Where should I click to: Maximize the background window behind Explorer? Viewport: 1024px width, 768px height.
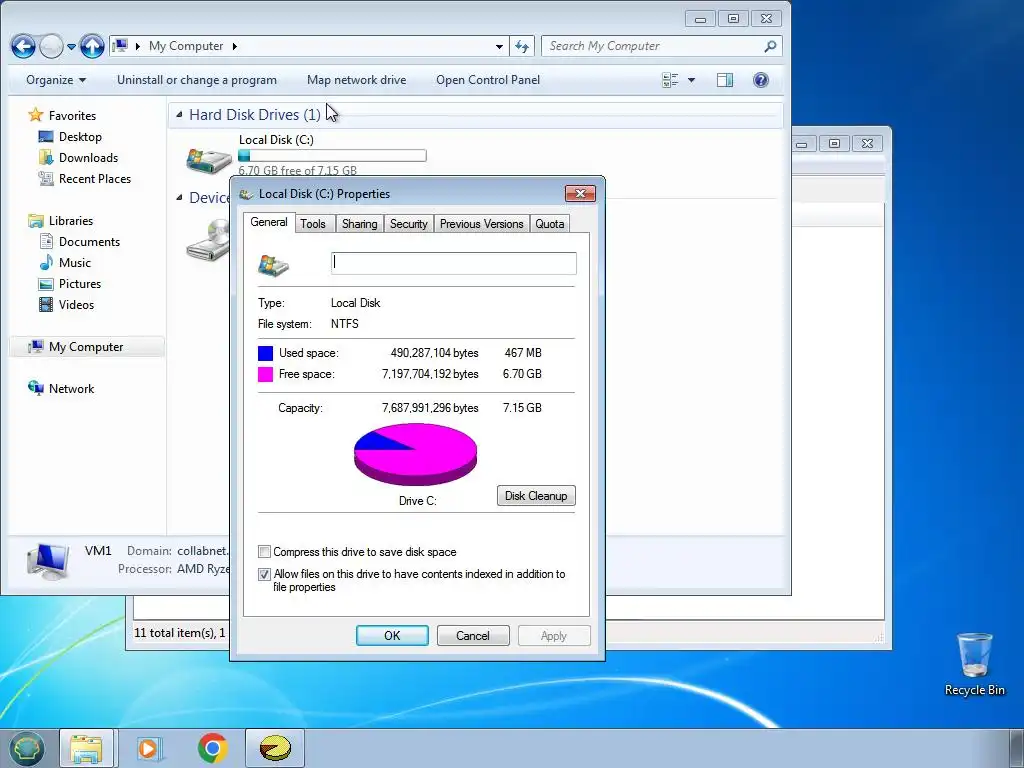(x=835, y=143)
